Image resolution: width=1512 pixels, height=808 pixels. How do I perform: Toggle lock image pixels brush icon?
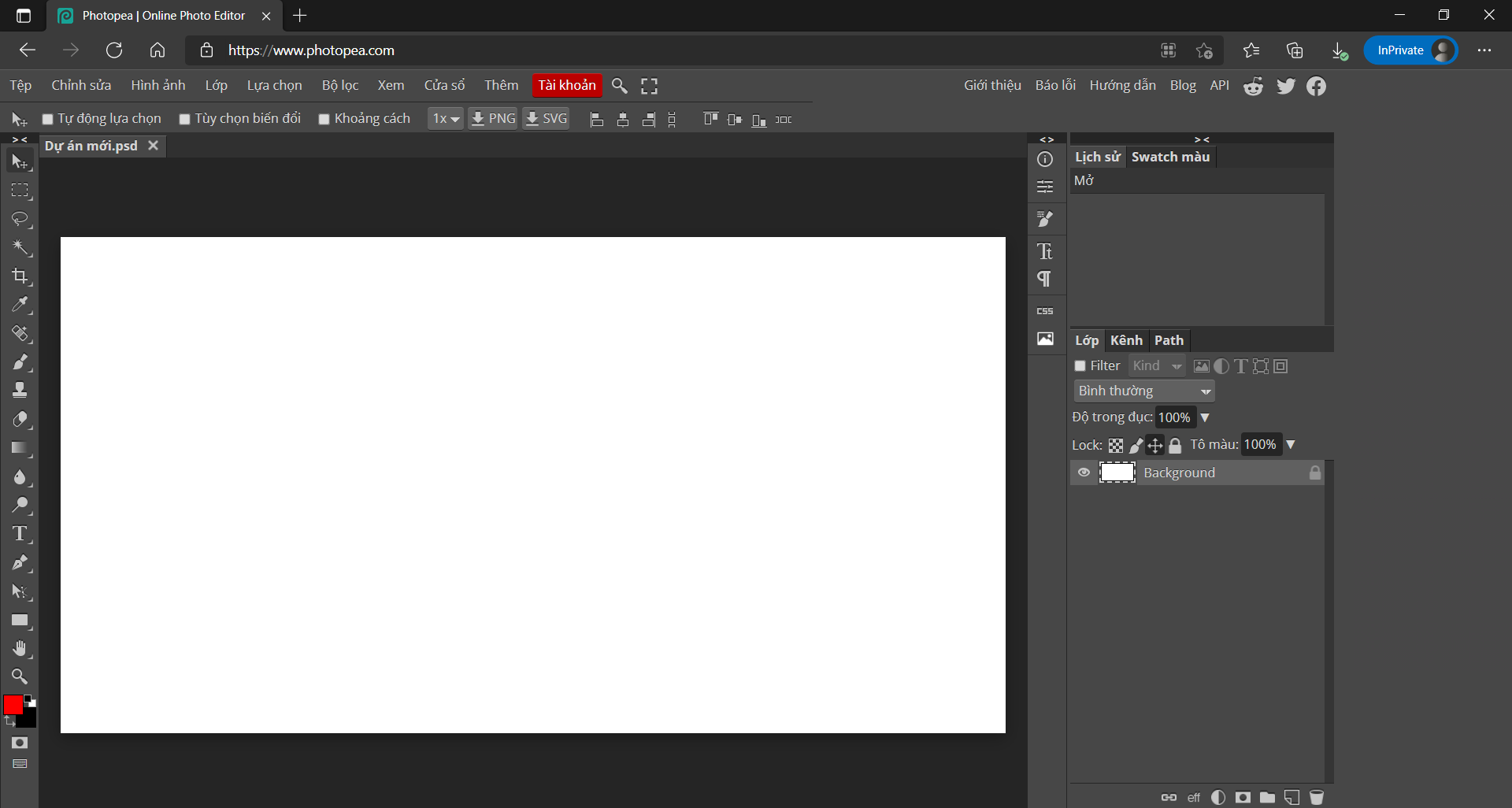coord(1136,446)
